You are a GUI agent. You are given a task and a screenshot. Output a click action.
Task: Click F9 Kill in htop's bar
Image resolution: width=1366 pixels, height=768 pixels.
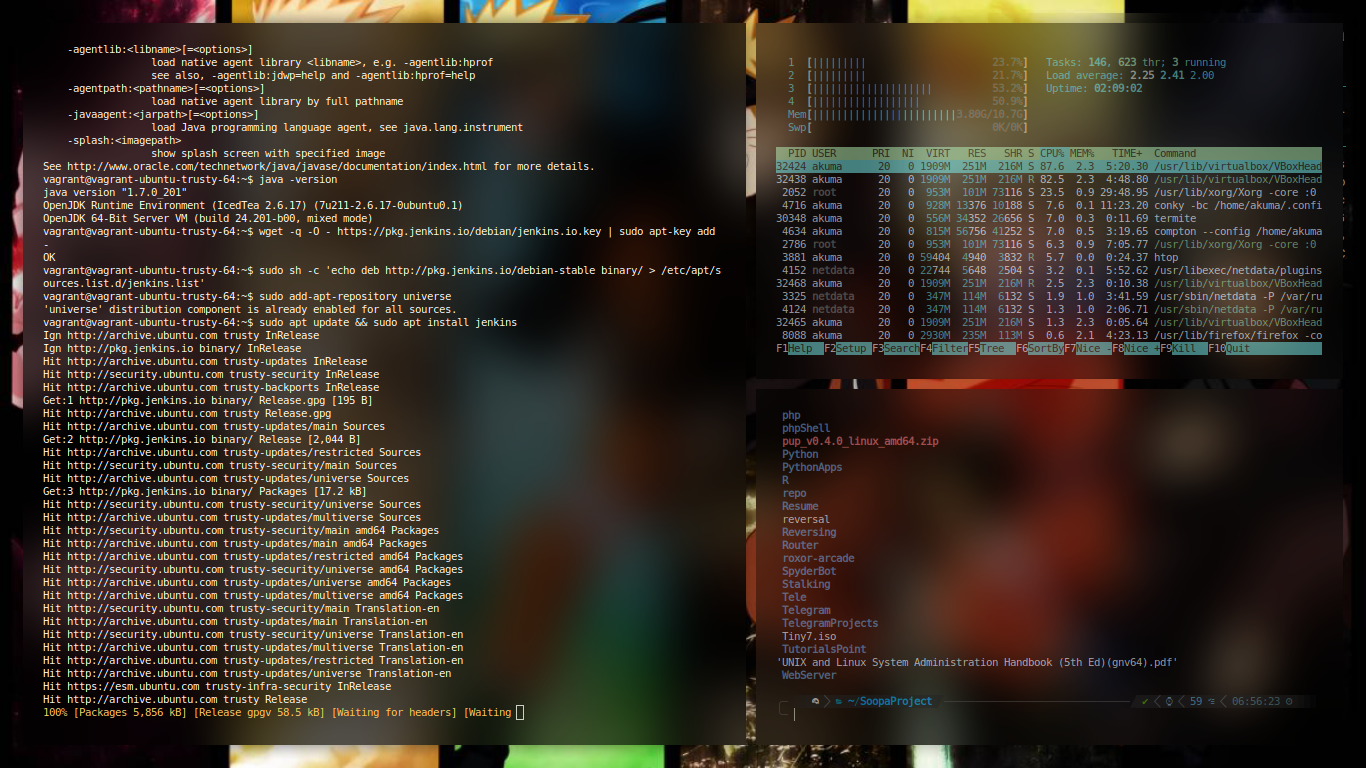[1183, 349]
